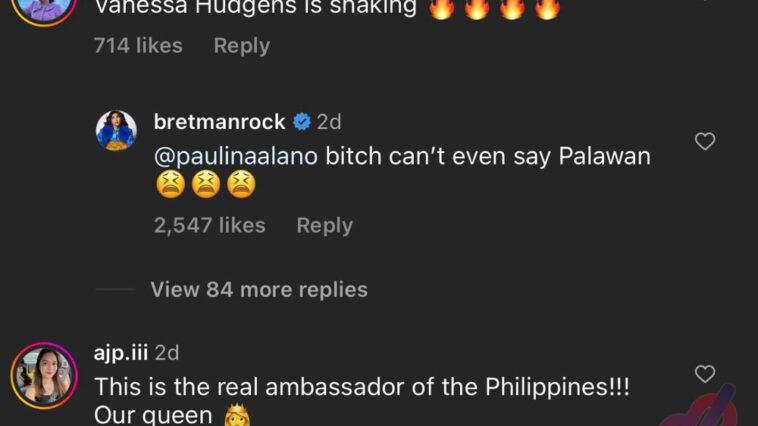Open the @paulinaalano mention
The height and width of the screenshot is (426, 758).
[236, 156]
